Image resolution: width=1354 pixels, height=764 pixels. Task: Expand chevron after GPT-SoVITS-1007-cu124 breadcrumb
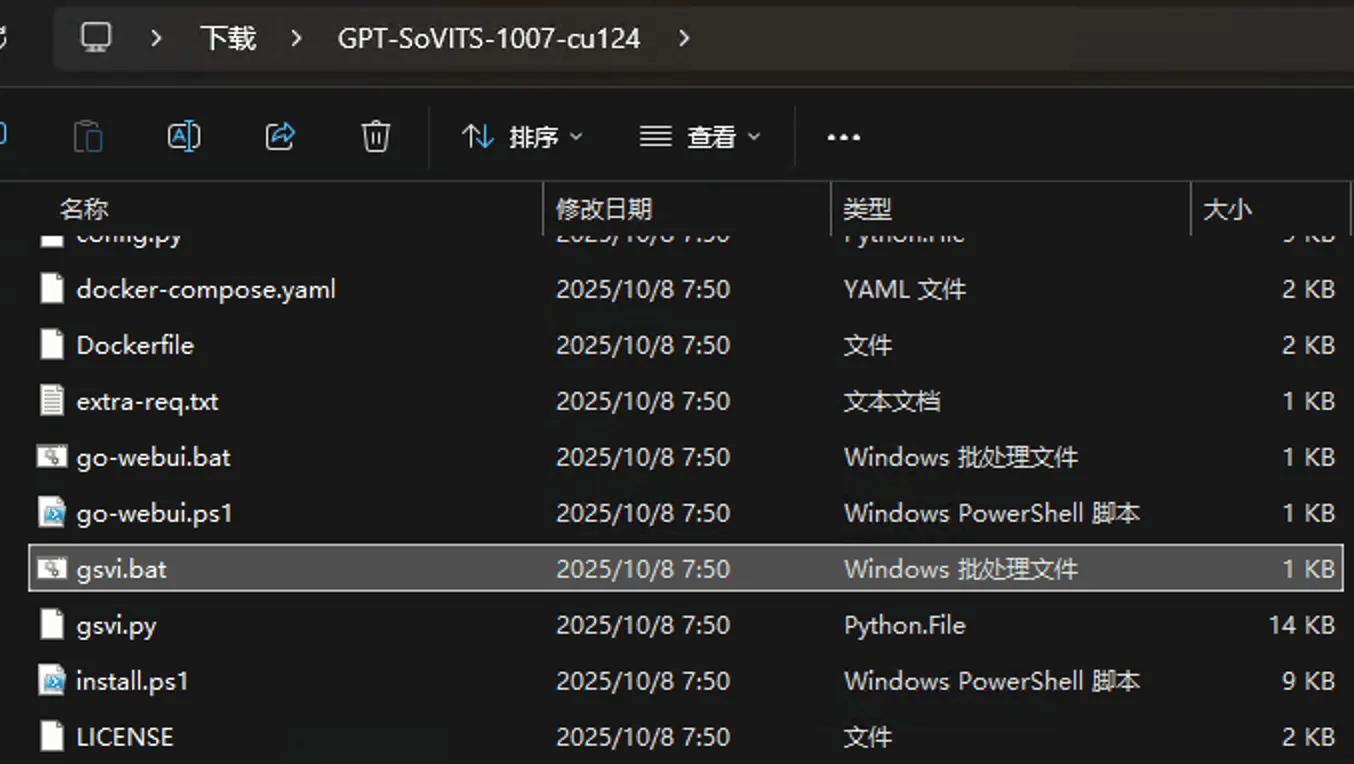683,38
